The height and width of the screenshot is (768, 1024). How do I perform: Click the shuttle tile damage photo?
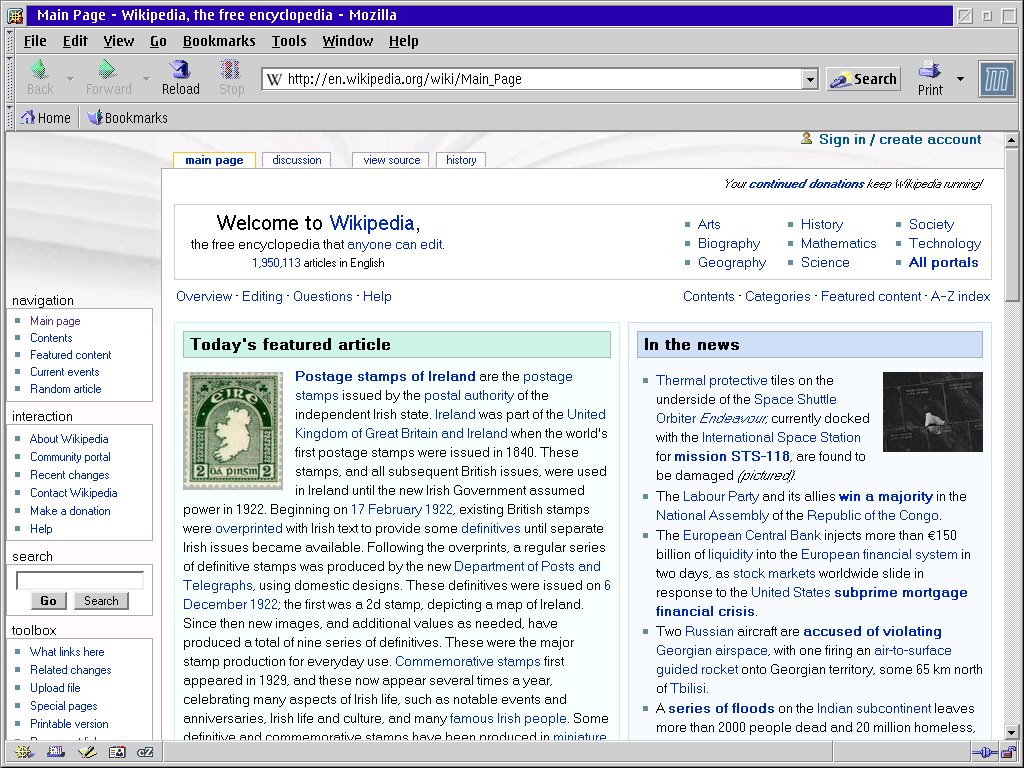point(933,411)
